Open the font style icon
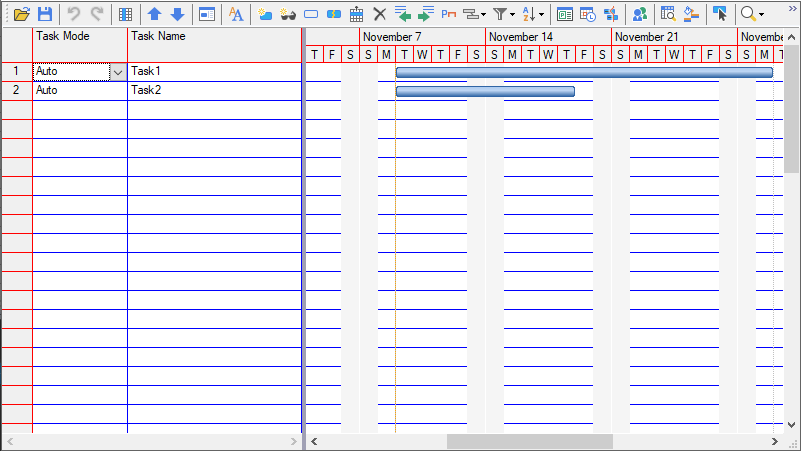 click(236, 14)
